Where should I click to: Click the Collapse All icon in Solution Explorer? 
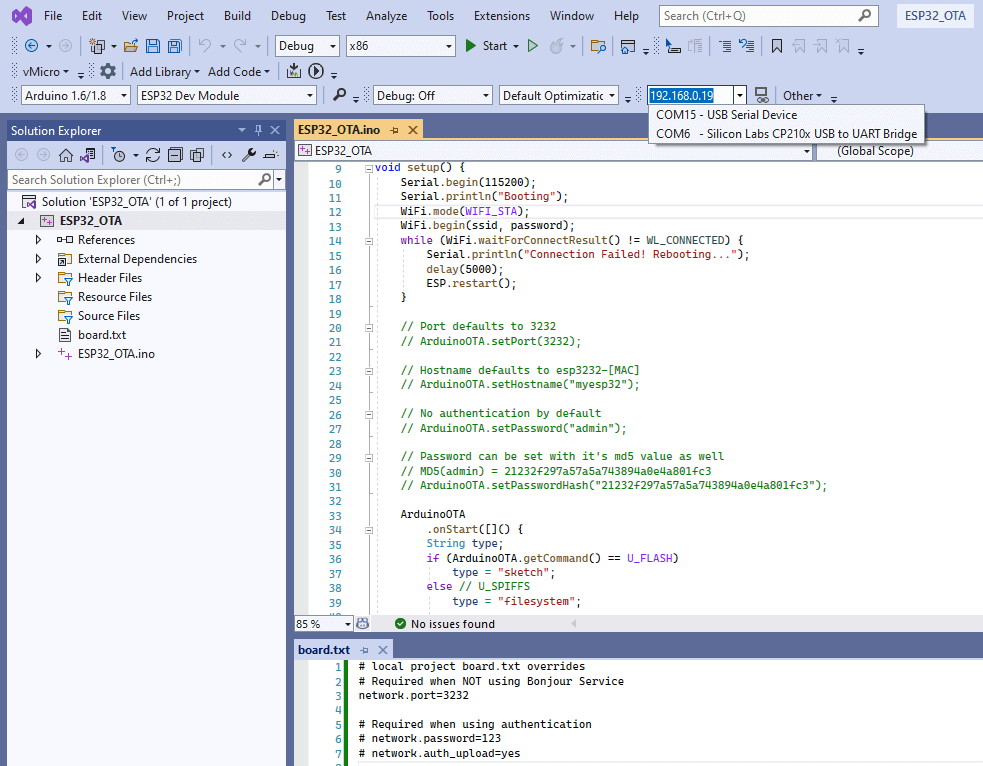[176, 155]
